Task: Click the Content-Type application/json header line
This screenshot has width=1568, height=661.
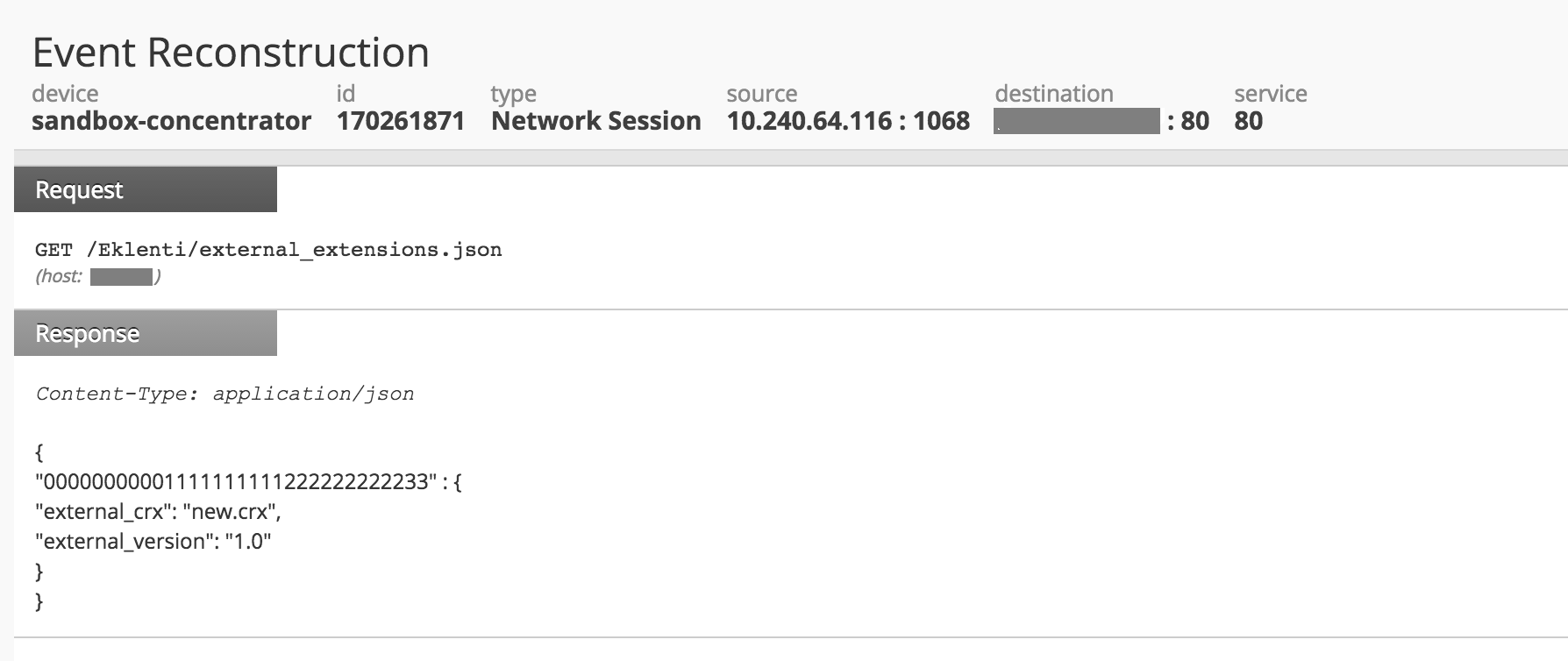Action: 225,394
